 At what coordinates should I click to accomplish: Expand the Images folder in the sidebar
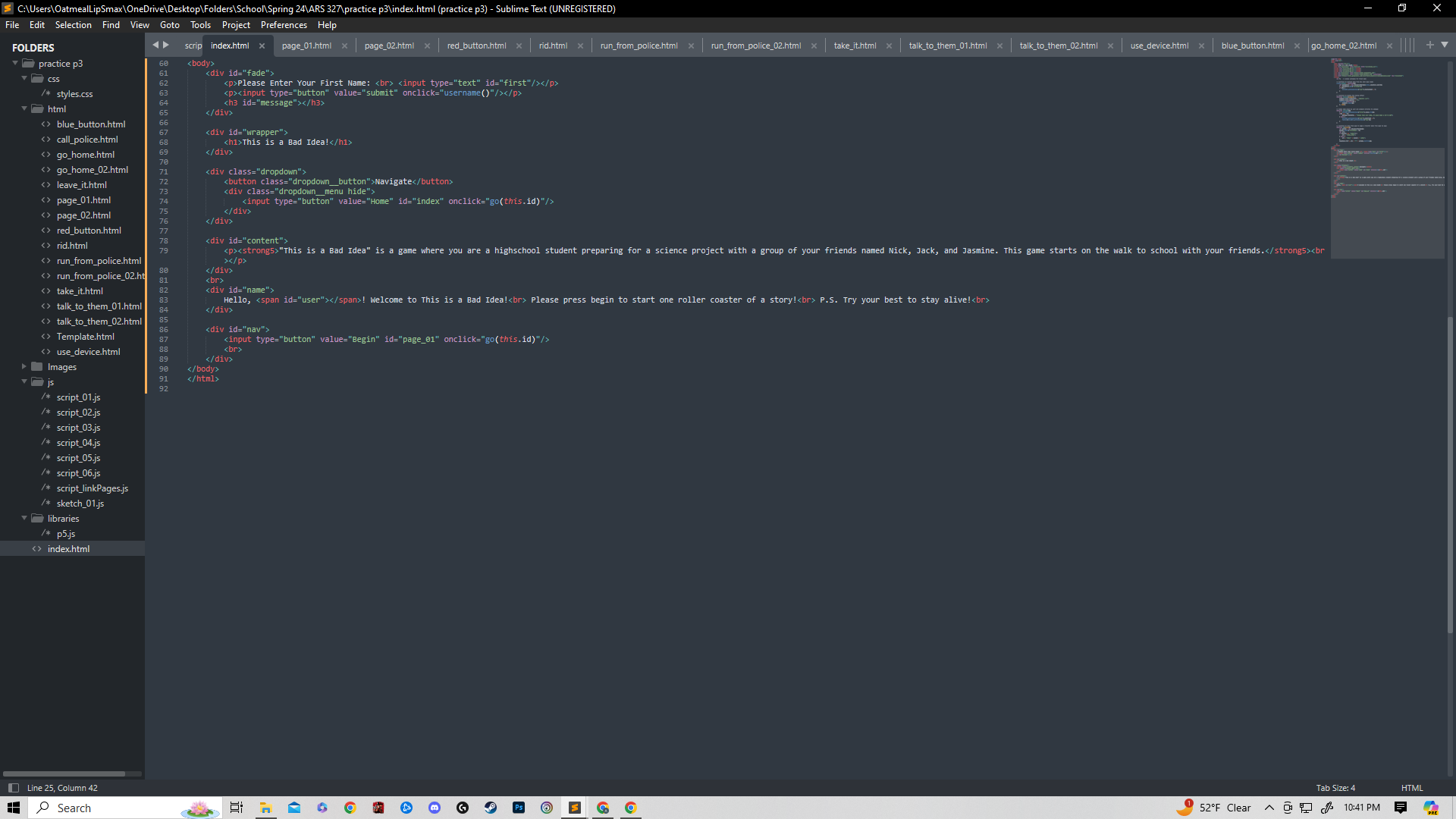click(24, 366)
